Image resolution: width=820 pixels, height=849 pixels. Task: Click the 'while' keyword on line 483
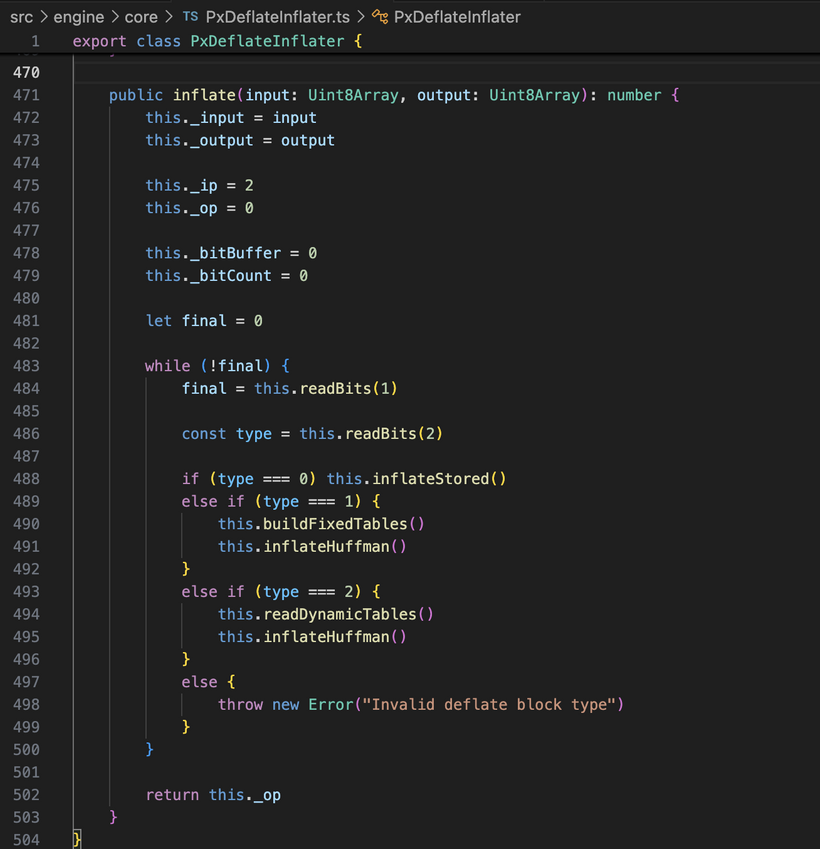tap(167, 366)
